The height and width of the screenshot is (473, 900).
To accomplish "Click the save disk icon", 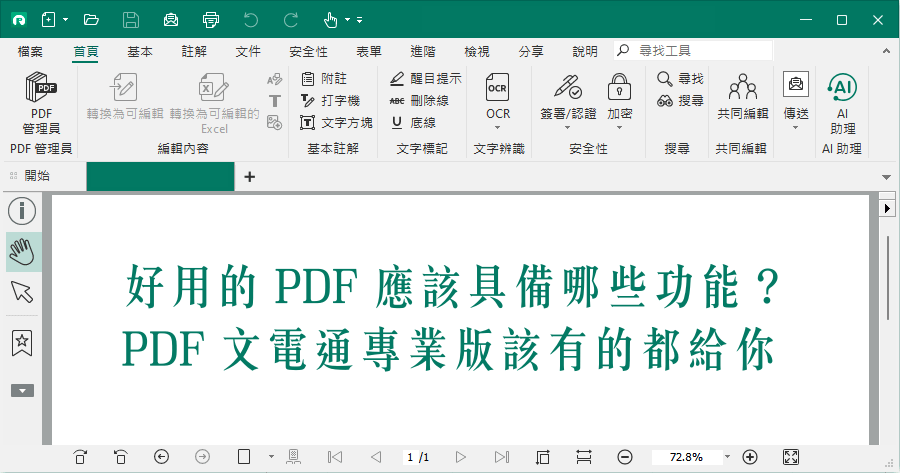I will point(131,20).
